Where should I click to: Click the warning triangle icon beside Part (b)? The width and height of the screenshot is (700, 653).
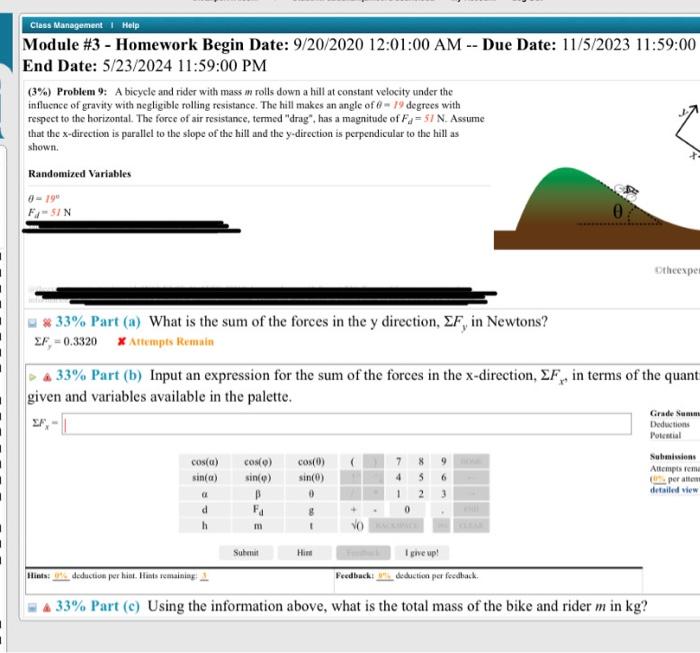tap(47, 377)
